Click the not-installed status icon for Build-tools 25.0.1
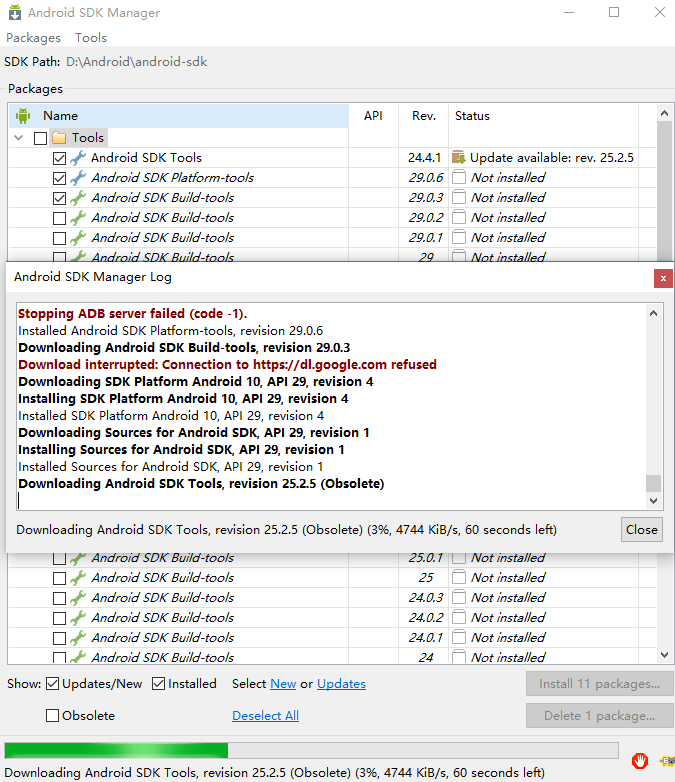 click(458, 559)
